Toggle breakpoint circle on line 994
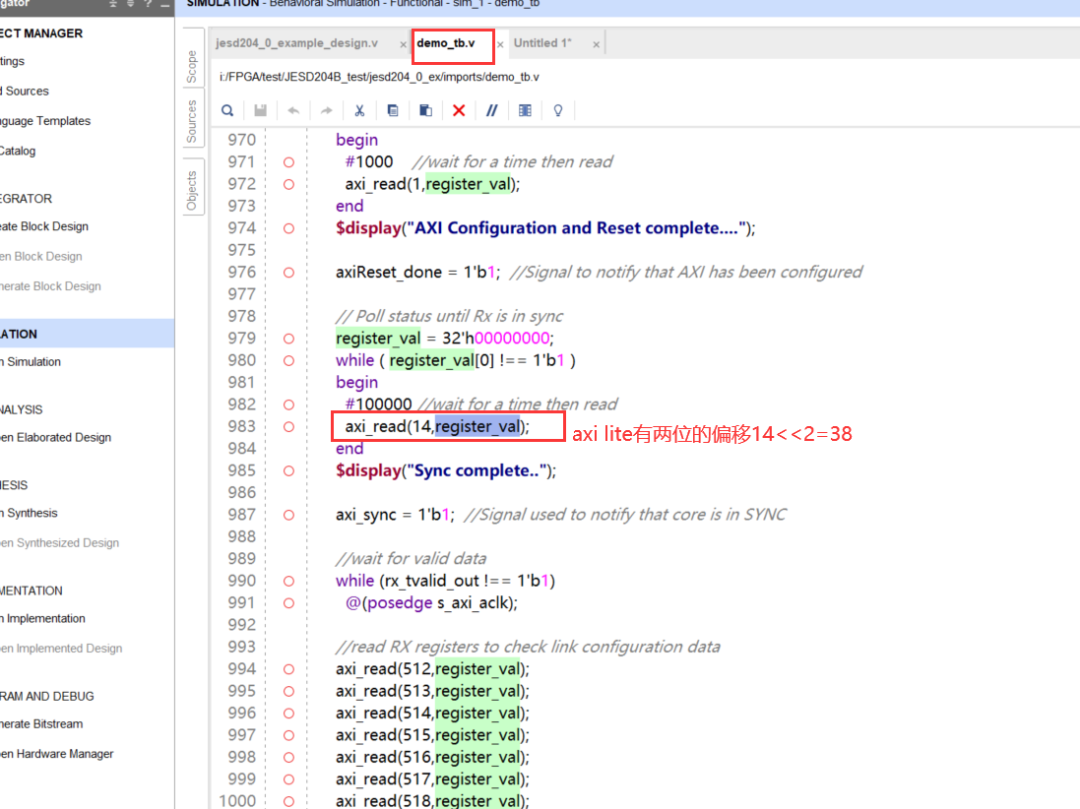 click(x=289, y=669)
